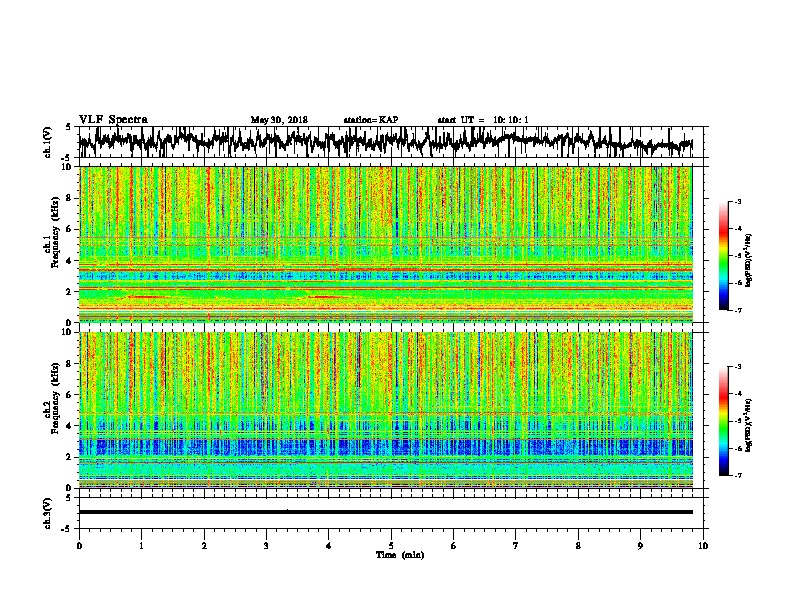The height and width of the screenshot is (612, 792).
Task: Click the "6" kHz tick on ch.2 spectrogram
Action: click(x=70, y=395)
